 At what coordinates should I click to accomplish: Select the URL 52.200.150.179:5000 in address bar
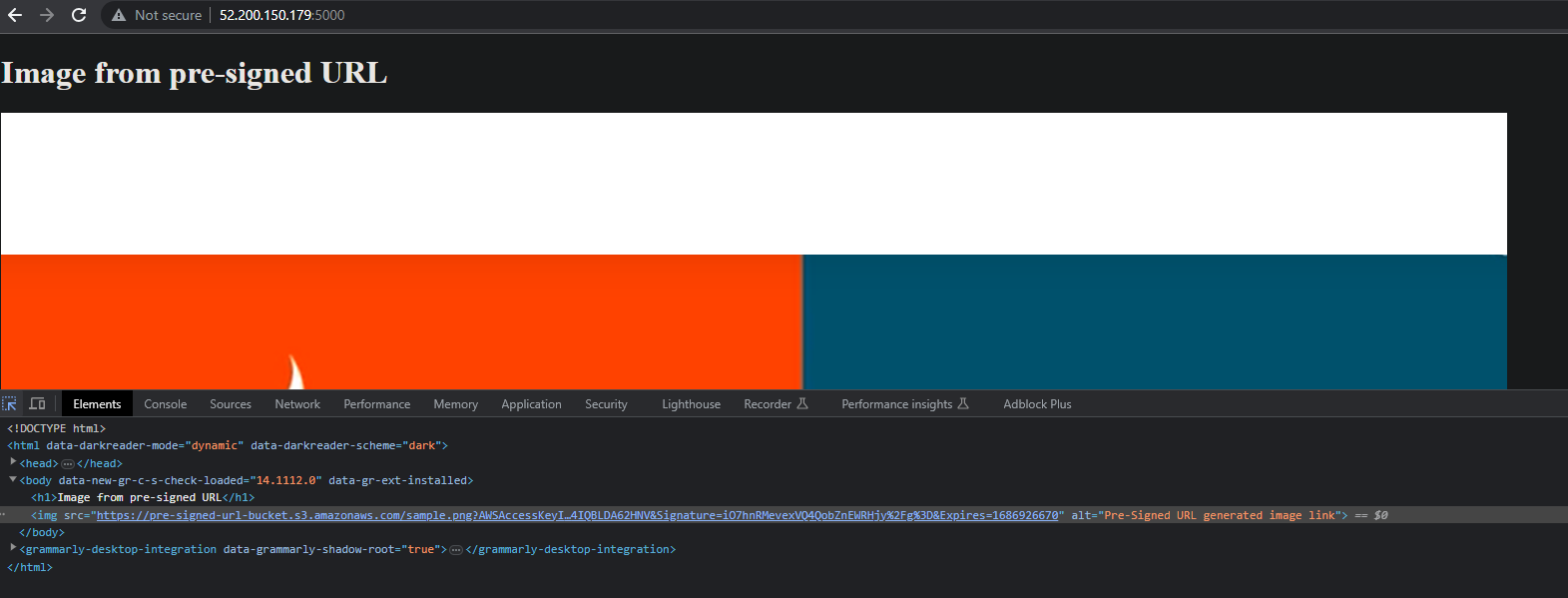[282, 15]
